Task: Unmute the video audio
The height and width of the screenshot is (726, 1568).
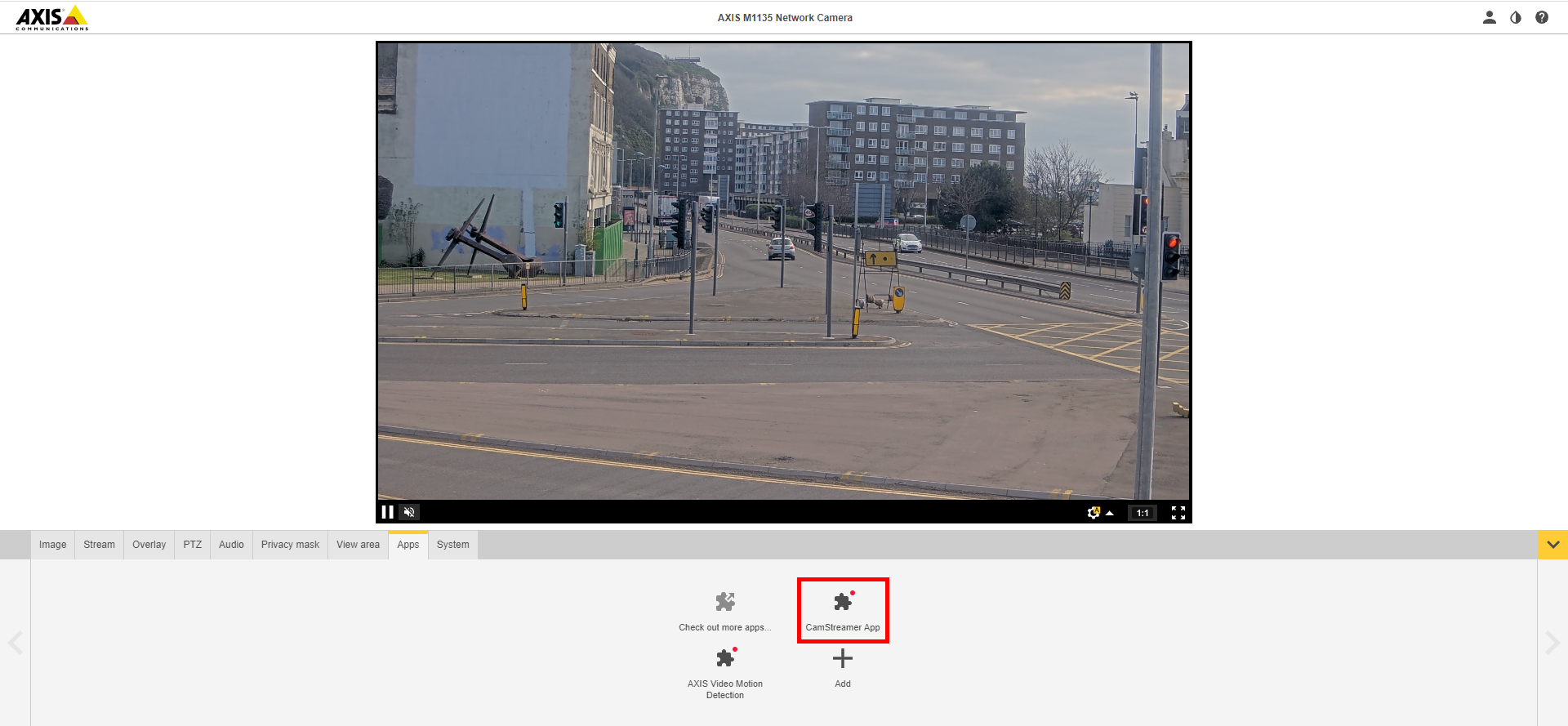Action: (410, 512)
